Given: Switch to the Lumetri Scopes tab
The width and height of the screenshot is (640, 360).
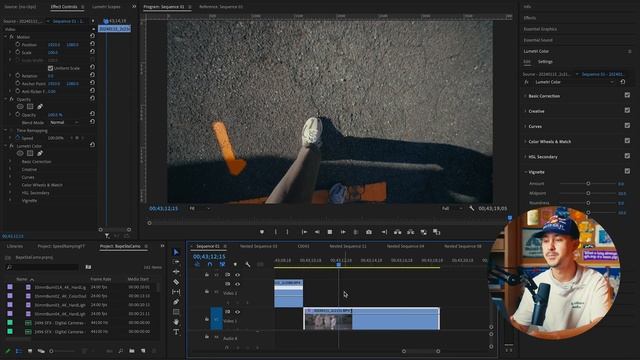Looking at the screenshot, I should [106, 7].
